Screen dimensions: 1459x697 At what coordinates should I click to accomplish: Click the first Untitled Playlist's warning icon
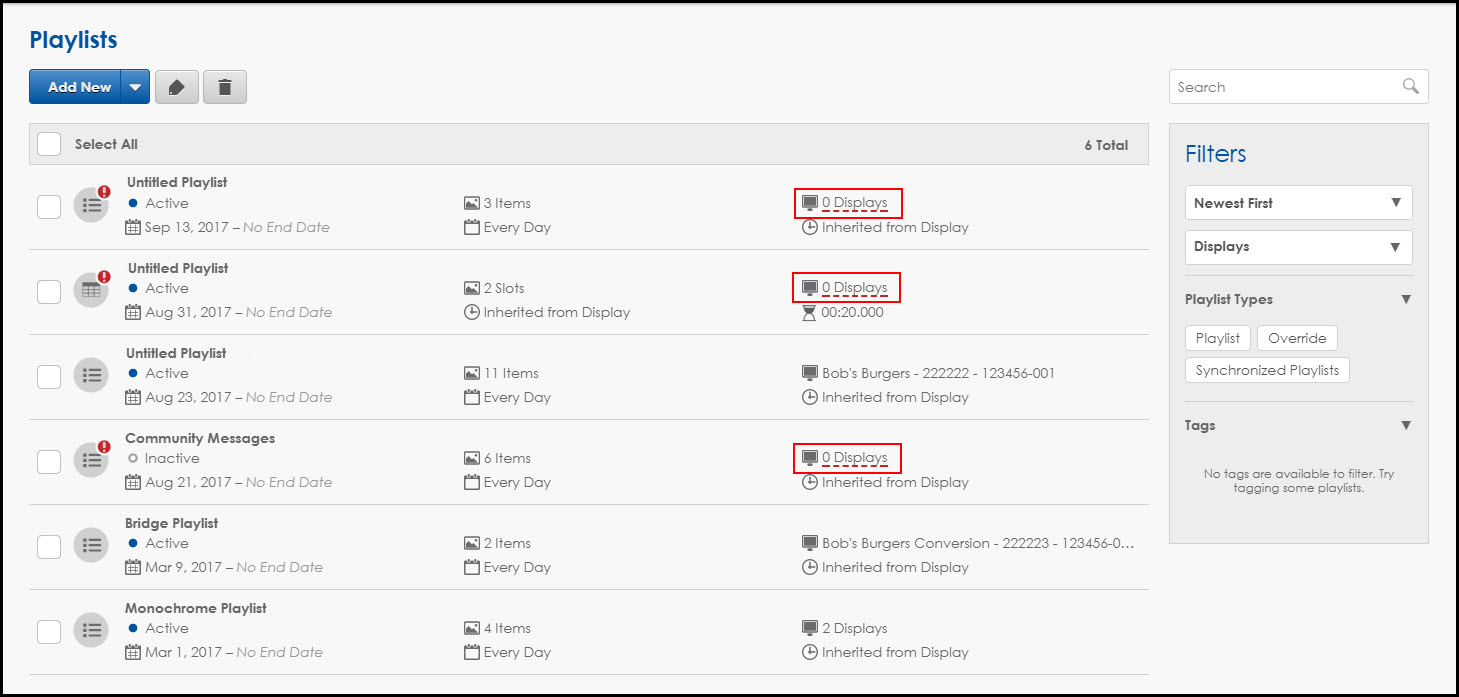click(104, 193)
